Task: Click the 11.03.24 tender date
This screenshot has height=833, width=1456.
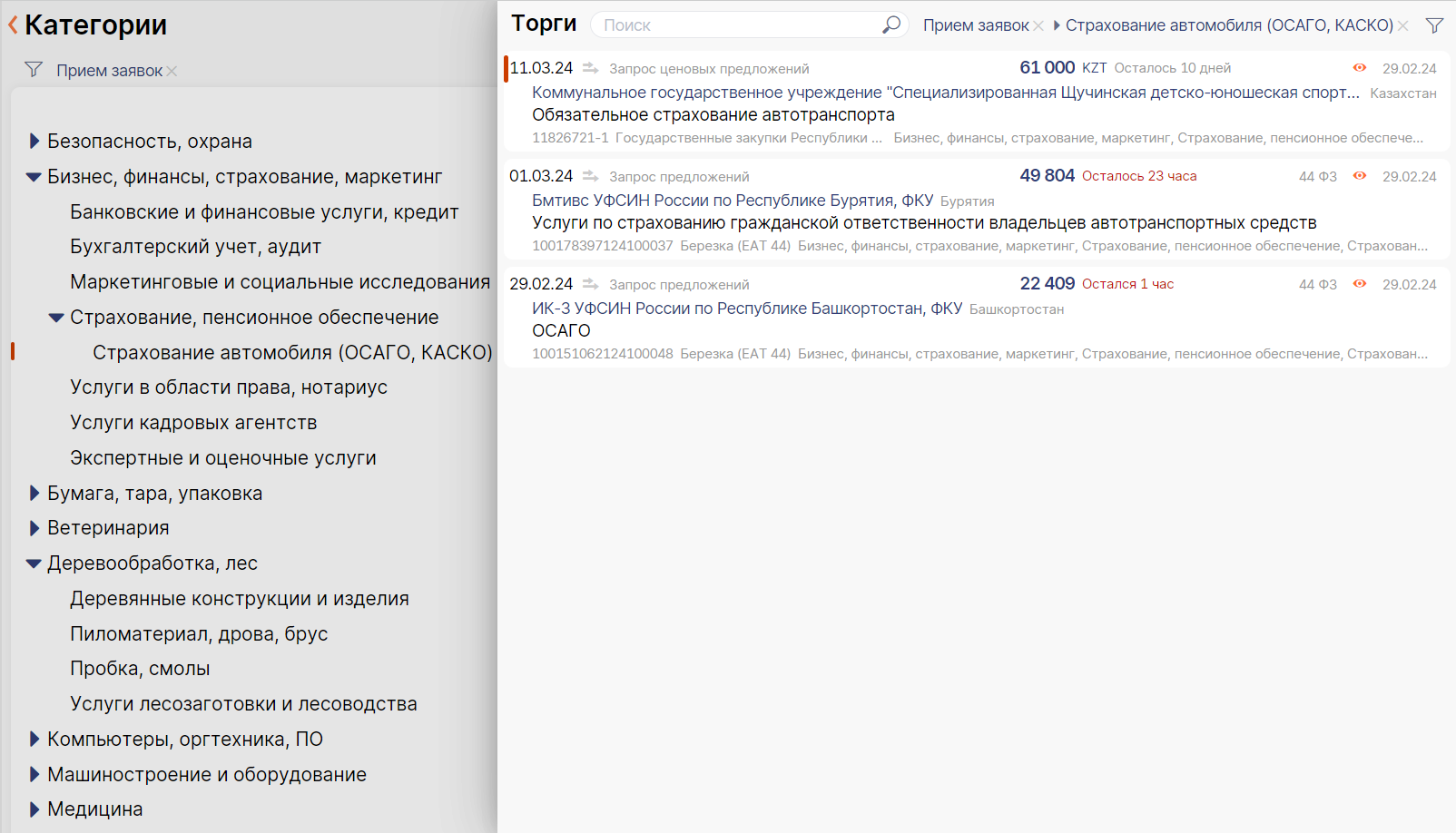Action: tap(541, 68)
